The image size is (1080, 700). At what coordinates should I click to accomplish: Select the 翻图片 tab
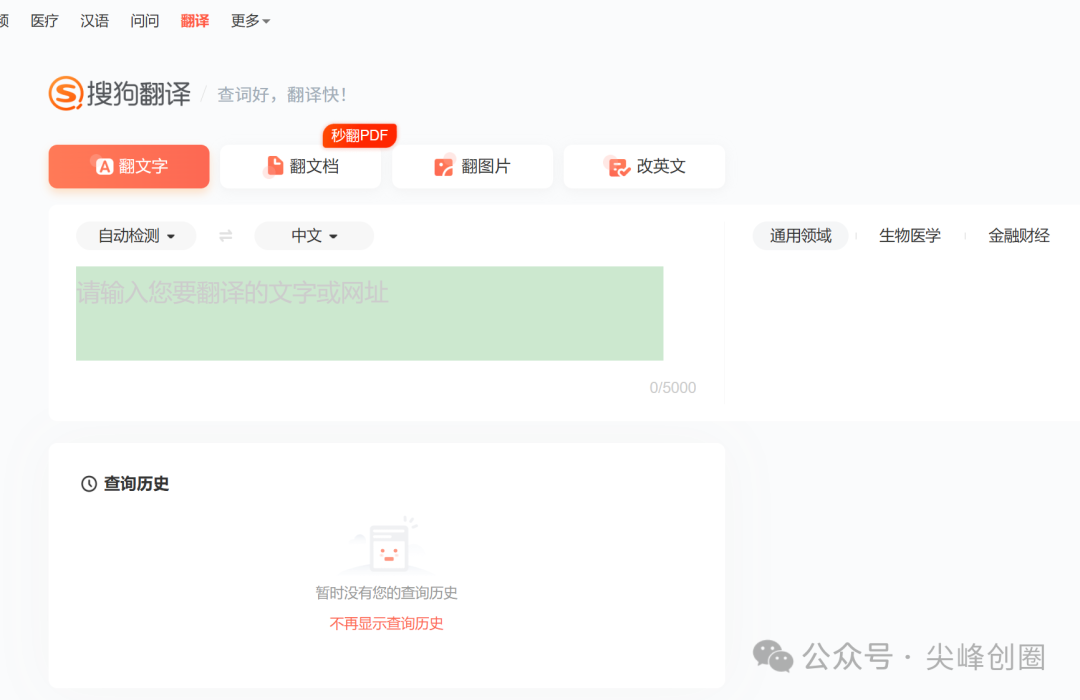click(x=472, y=166)
